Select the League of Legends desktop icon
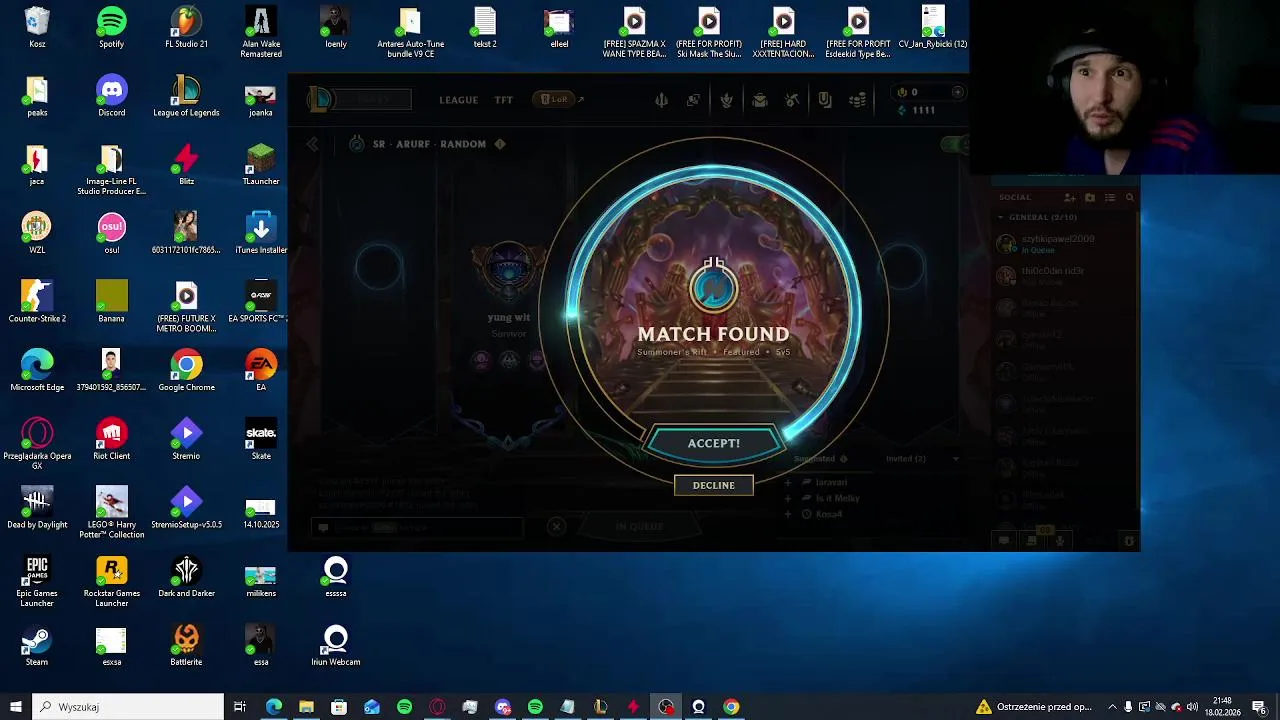Screen dimensions: 1280x720 [186, 97]
